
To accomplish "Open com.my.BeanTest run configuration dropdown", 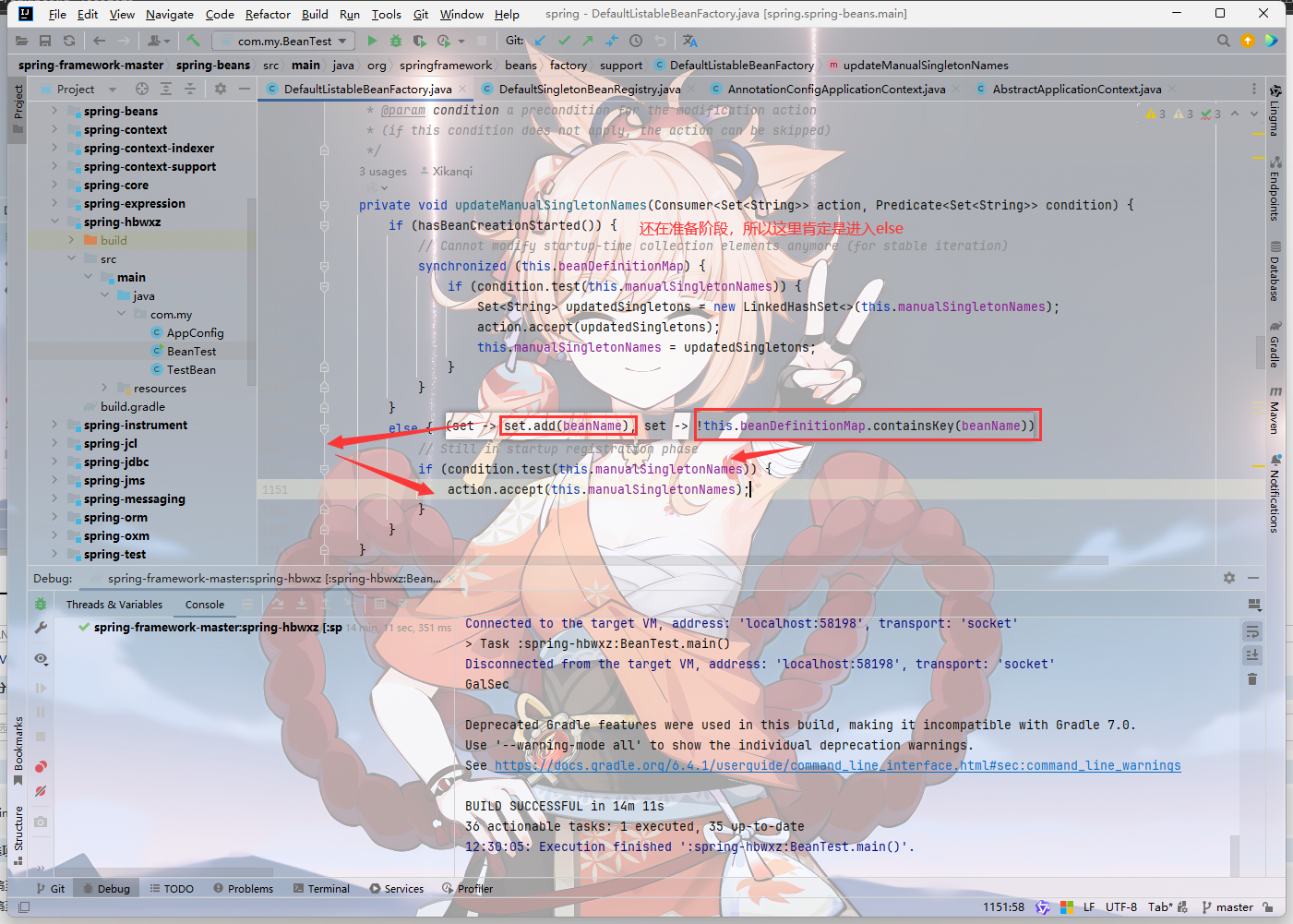I will pyautogui.click(x=283, y=41).
